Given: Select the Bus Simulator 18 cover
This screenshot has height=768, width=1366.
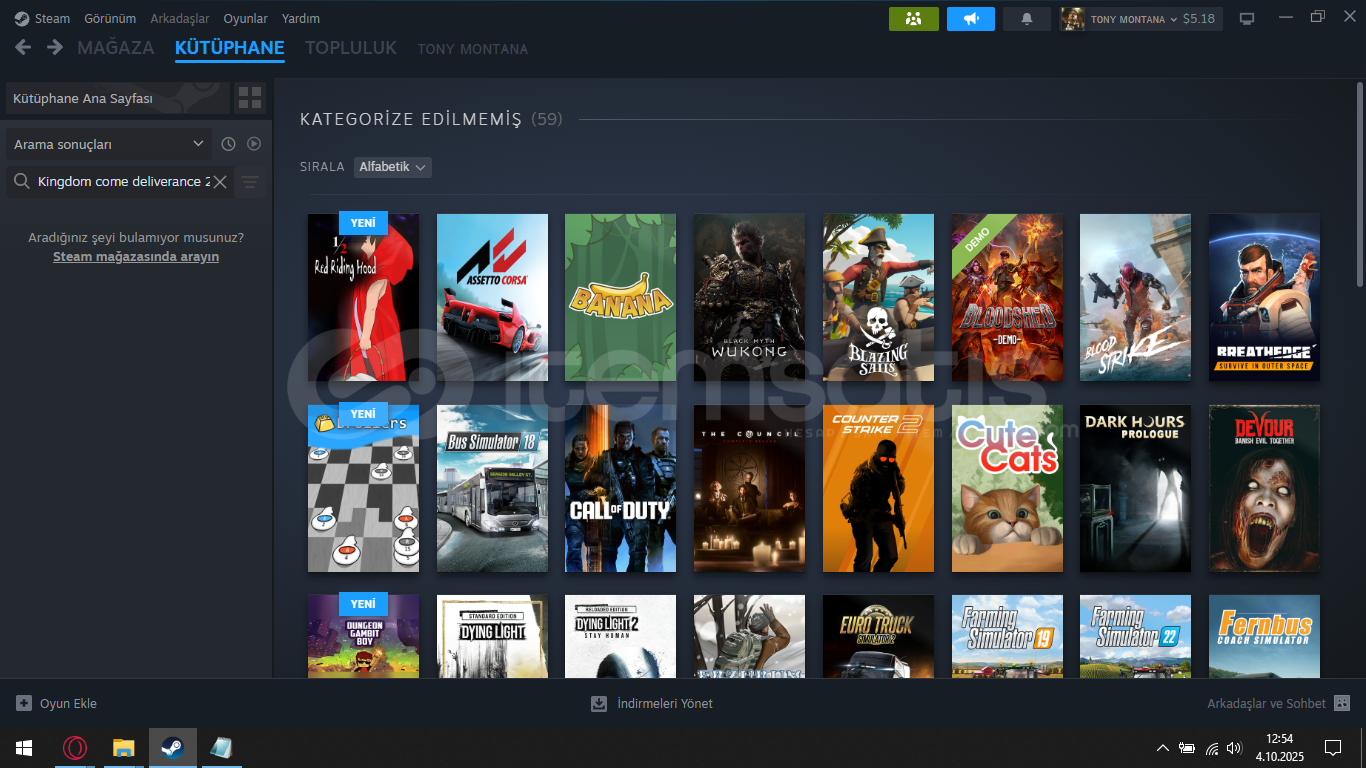Looking at the screenshot, I should 492,488.
